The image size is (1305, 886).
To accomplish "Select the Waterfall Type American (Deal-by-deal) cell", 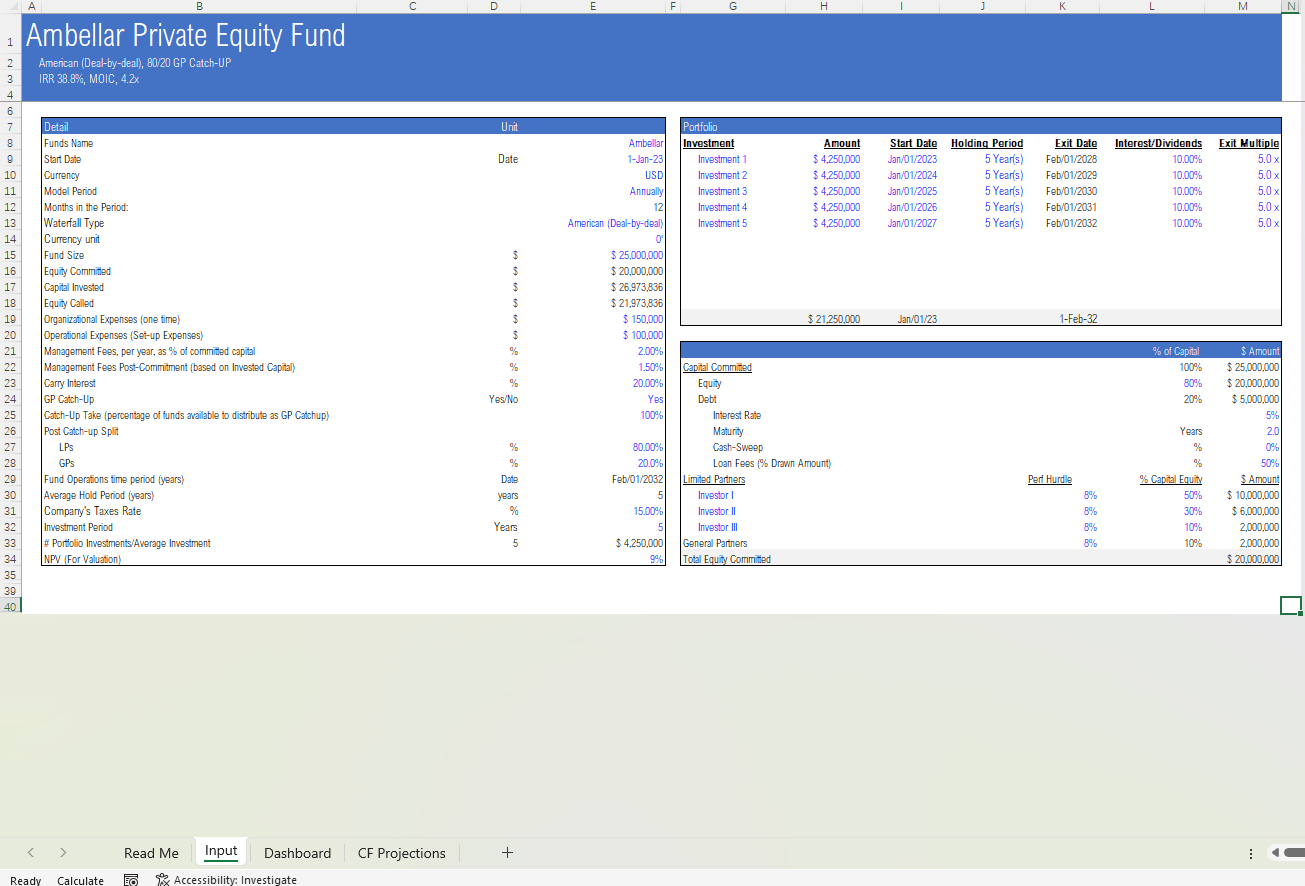I will (615, 223).
